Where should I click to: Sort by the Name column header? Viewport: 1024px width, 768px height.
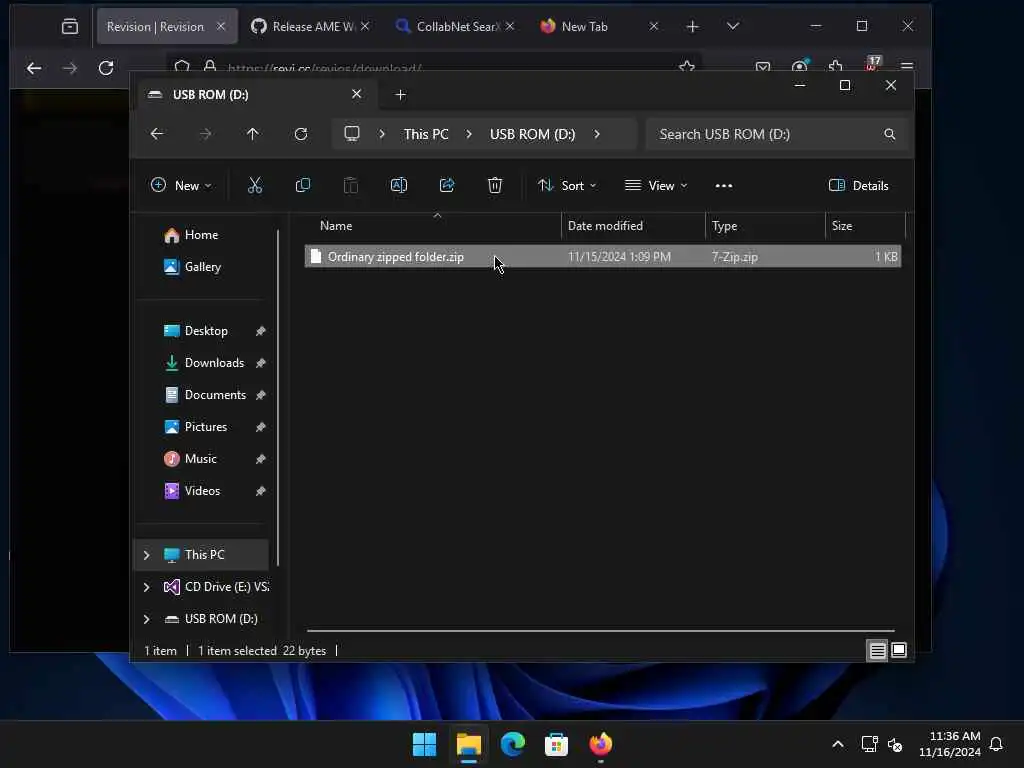click(432, 226)
